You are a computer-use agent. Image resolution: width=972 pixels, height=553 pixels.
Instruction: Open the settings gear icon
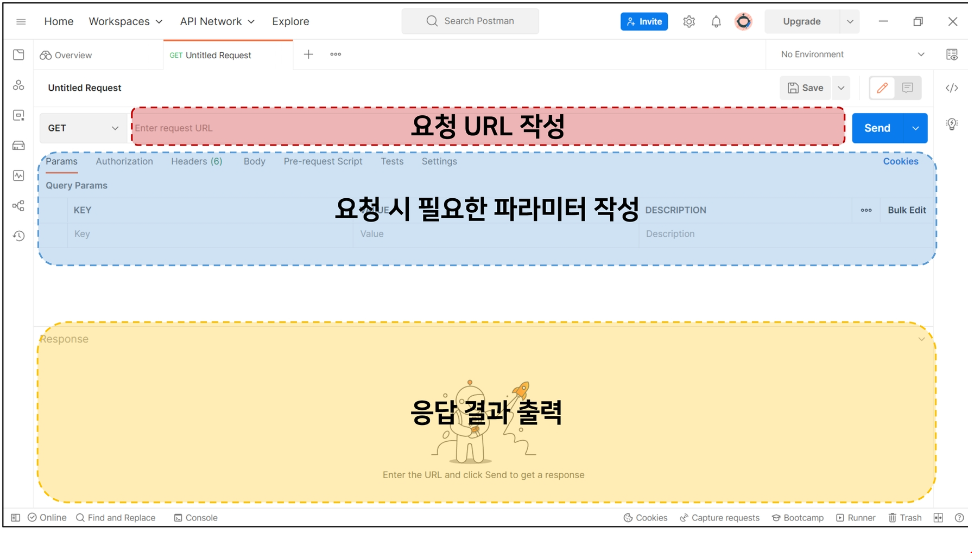[689, 22]
